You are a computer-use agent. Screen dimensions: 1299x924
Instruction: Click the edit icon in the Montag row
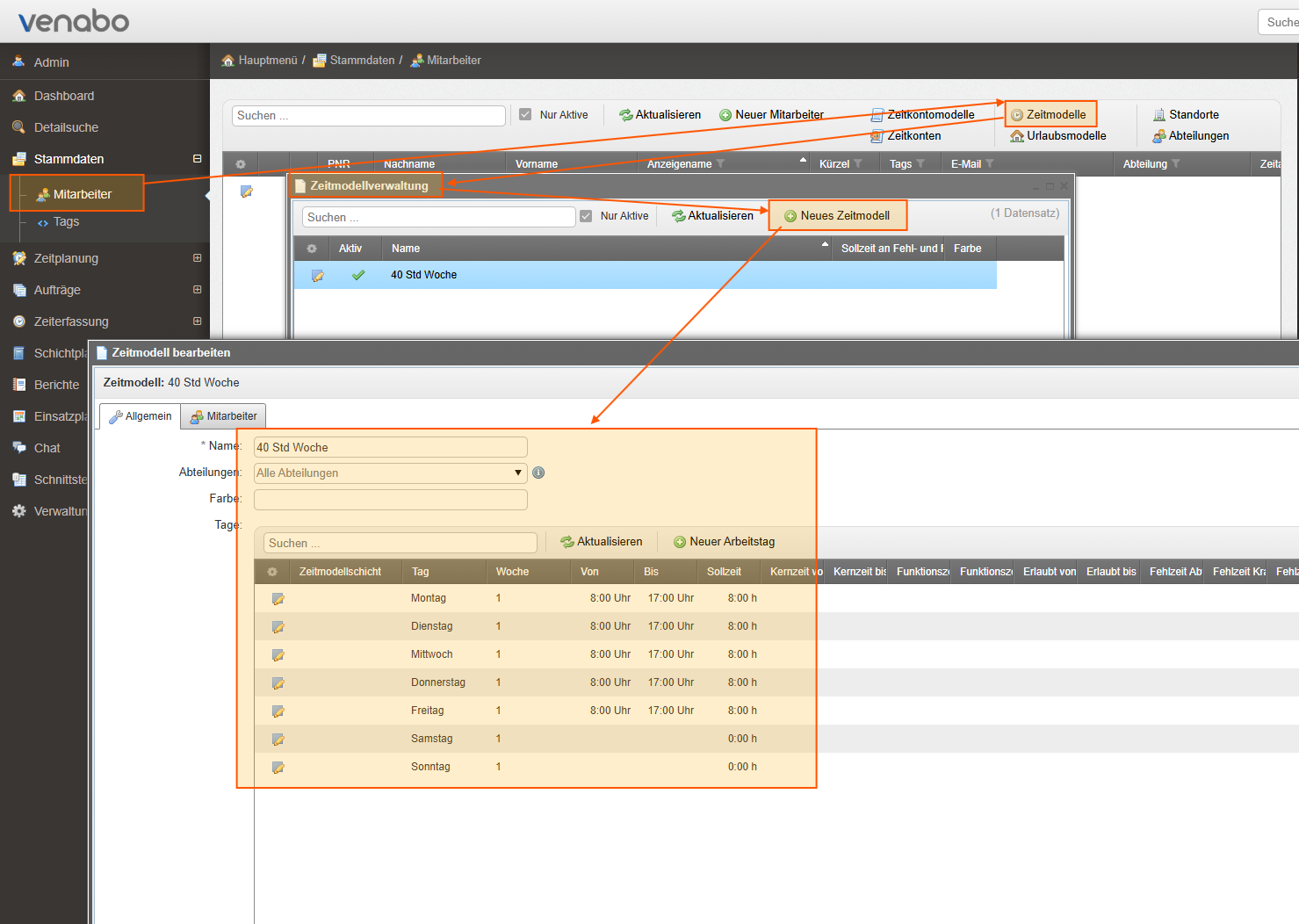click(x=278, y=599)
